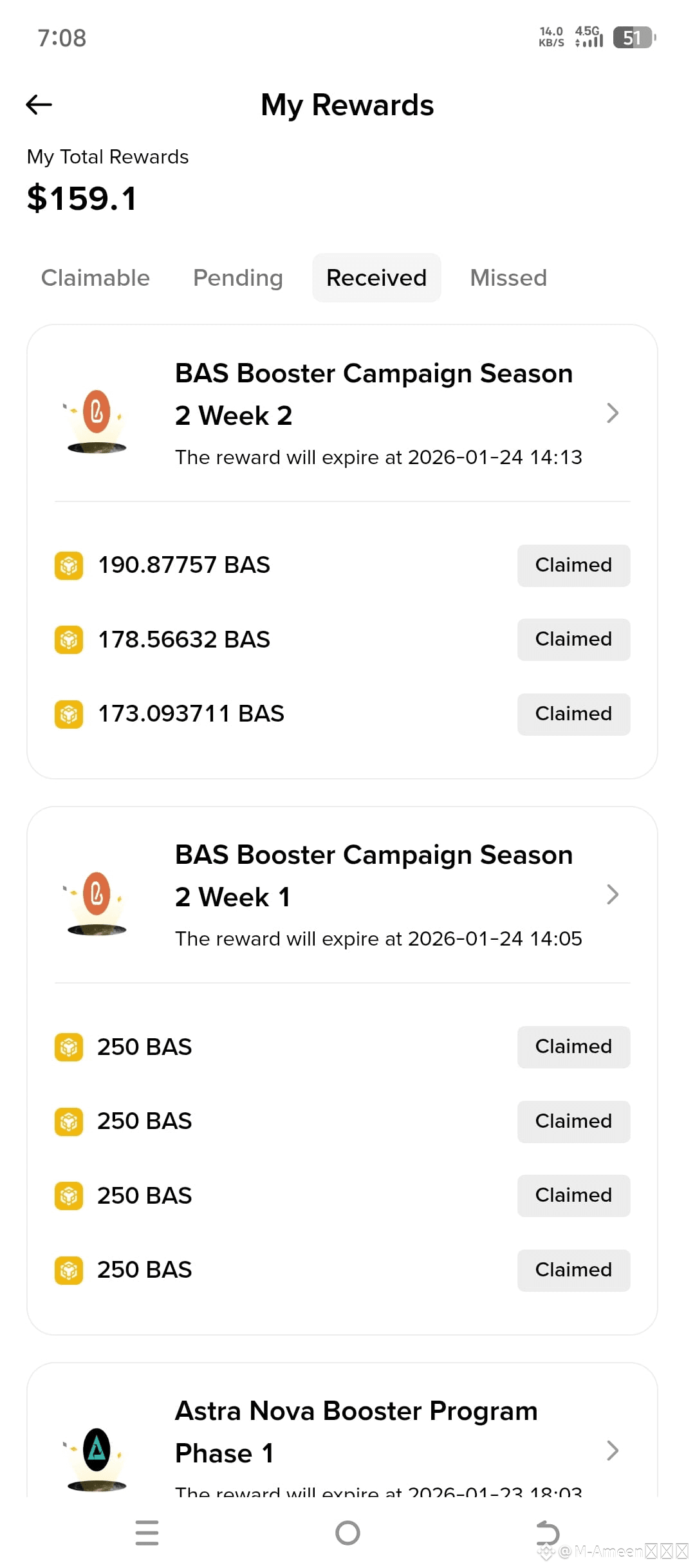Tap the $159.1 total rewards amount
This screenshot has width=695, height=1568.
pyautogui.click(x=82, y=198)
